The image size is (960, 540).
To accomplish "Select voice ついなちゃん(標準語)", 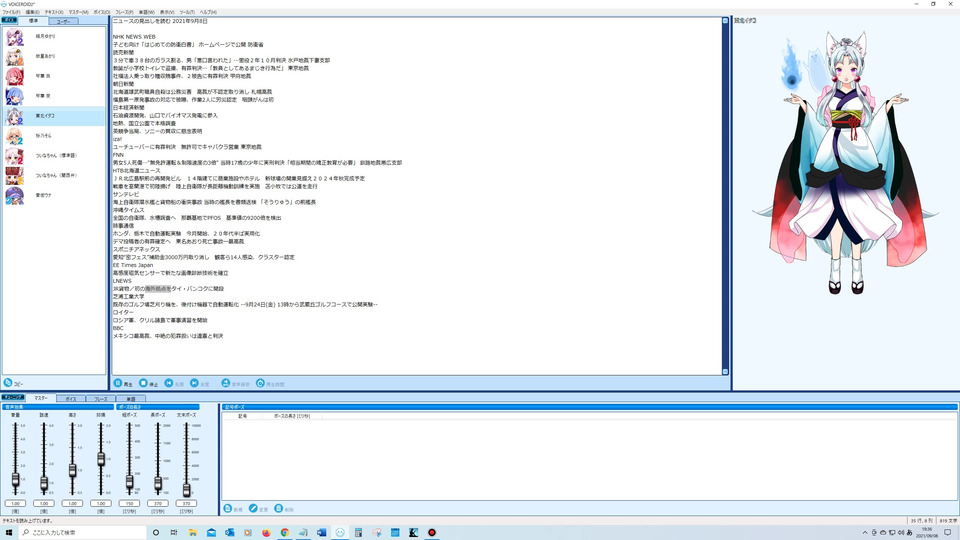I will point(54,156).
